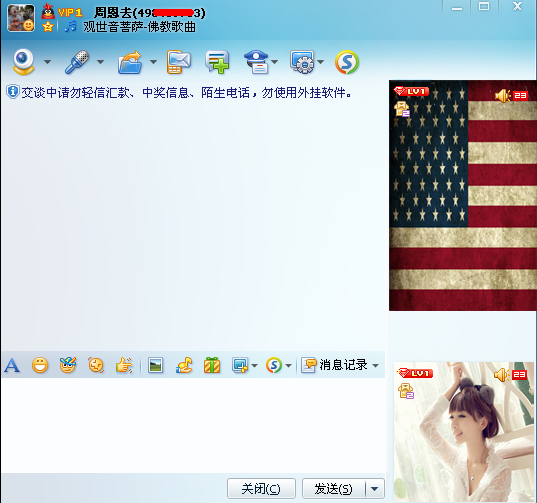This screenshot has height=503, width=537.
Task: Click inside the message input text box
Action: point(193,425)
